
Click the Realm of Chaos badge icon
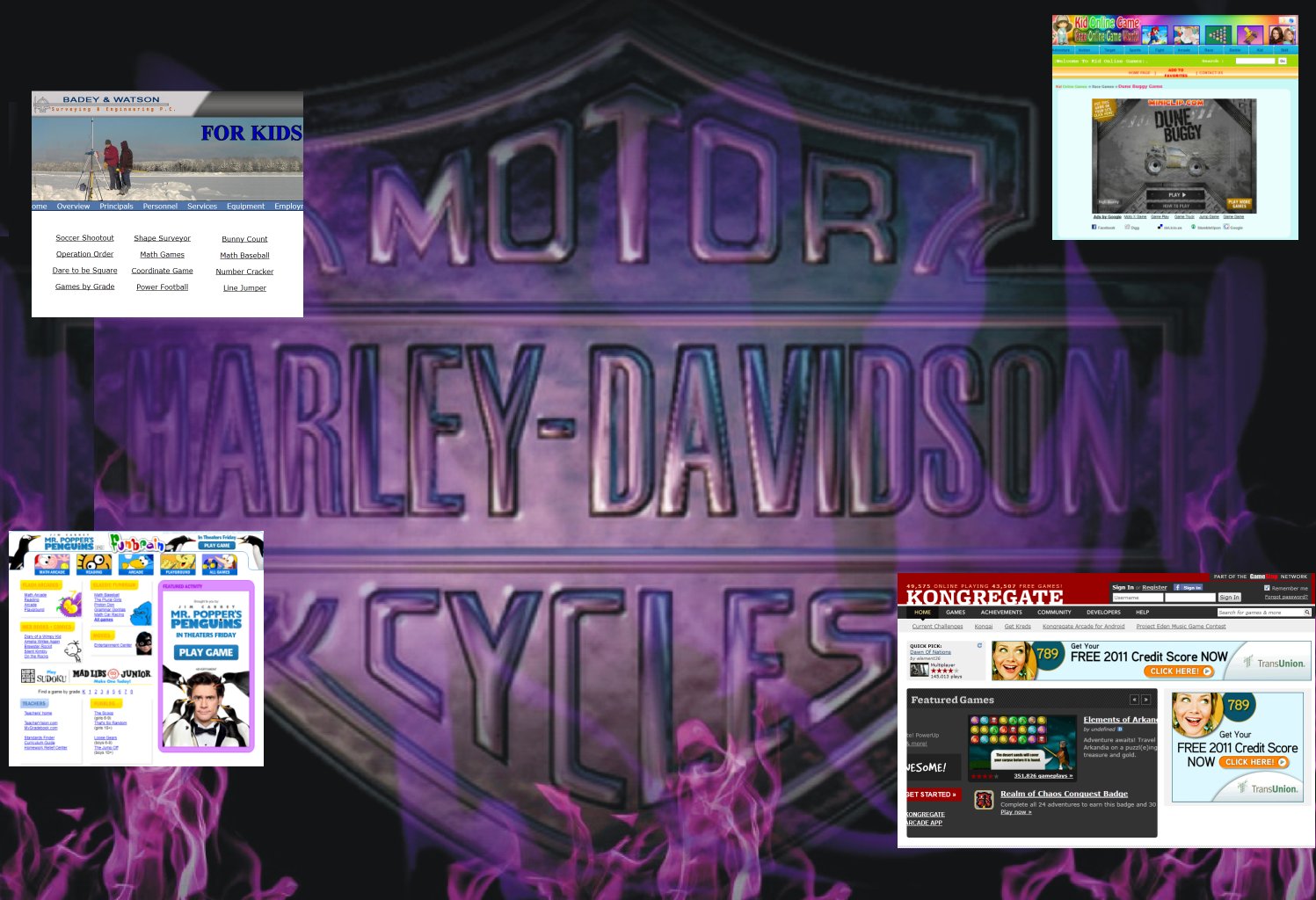pyautogui.click(x=984, y=799)
